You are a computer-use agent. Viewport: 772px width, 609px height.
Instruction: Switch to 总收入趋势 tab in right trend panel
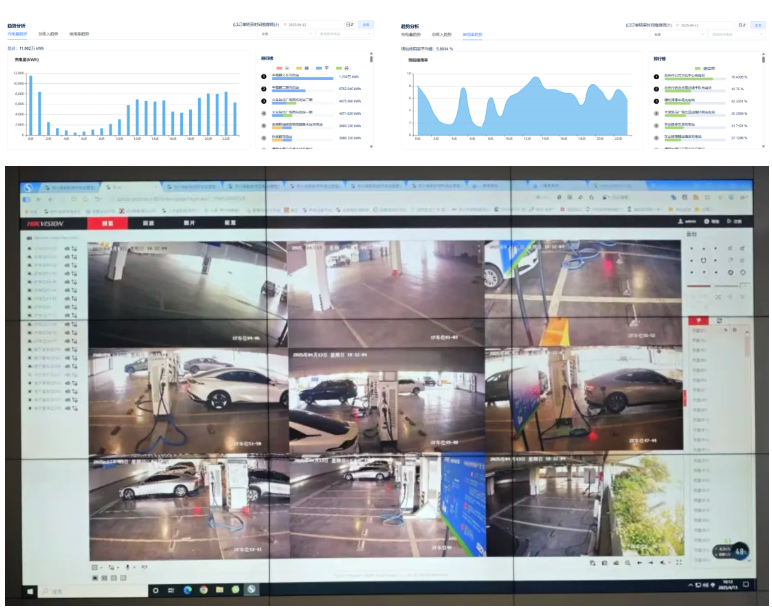tap(442, 34)
